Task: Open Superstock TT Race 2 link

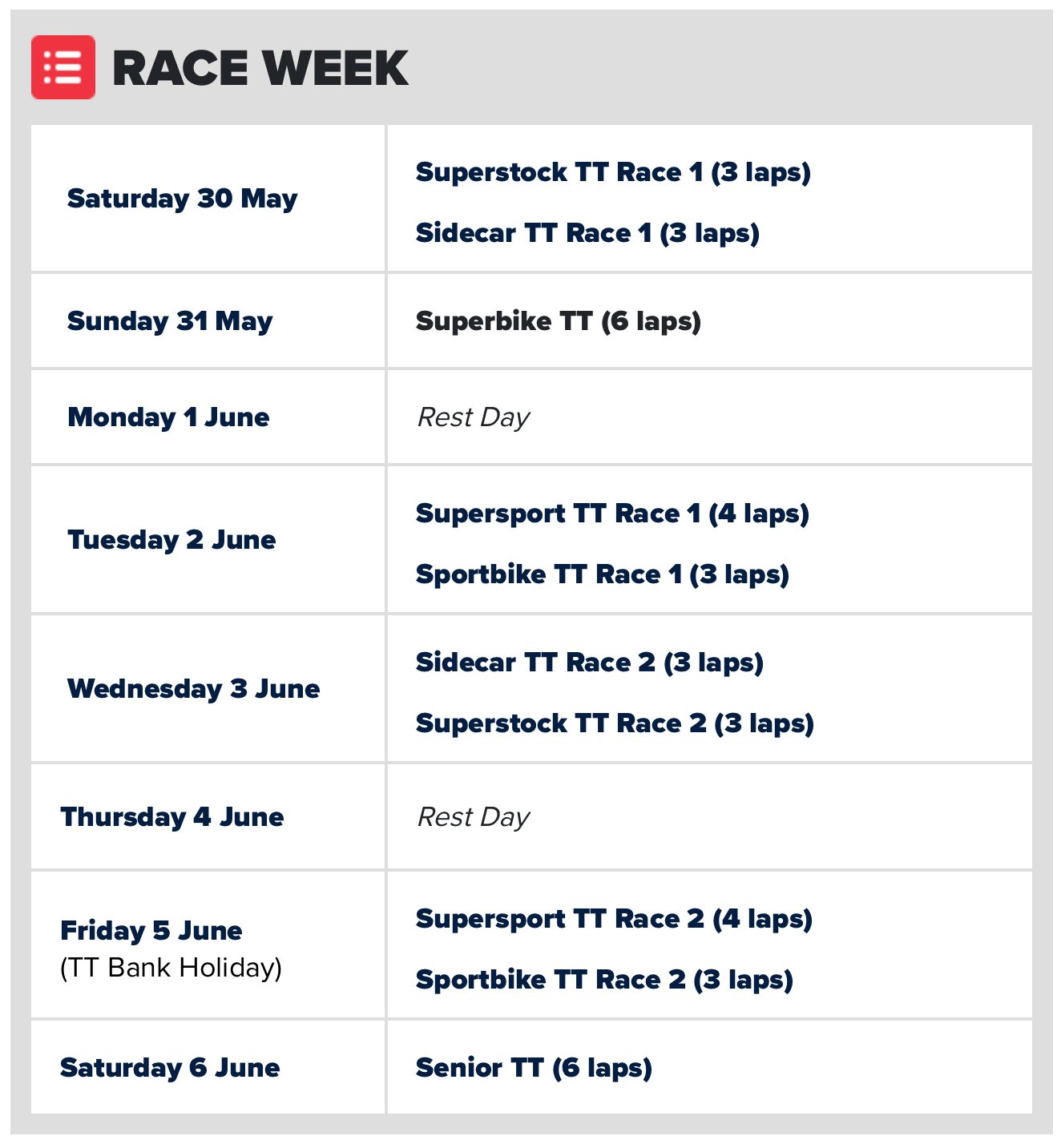Action: click(615, 723)
